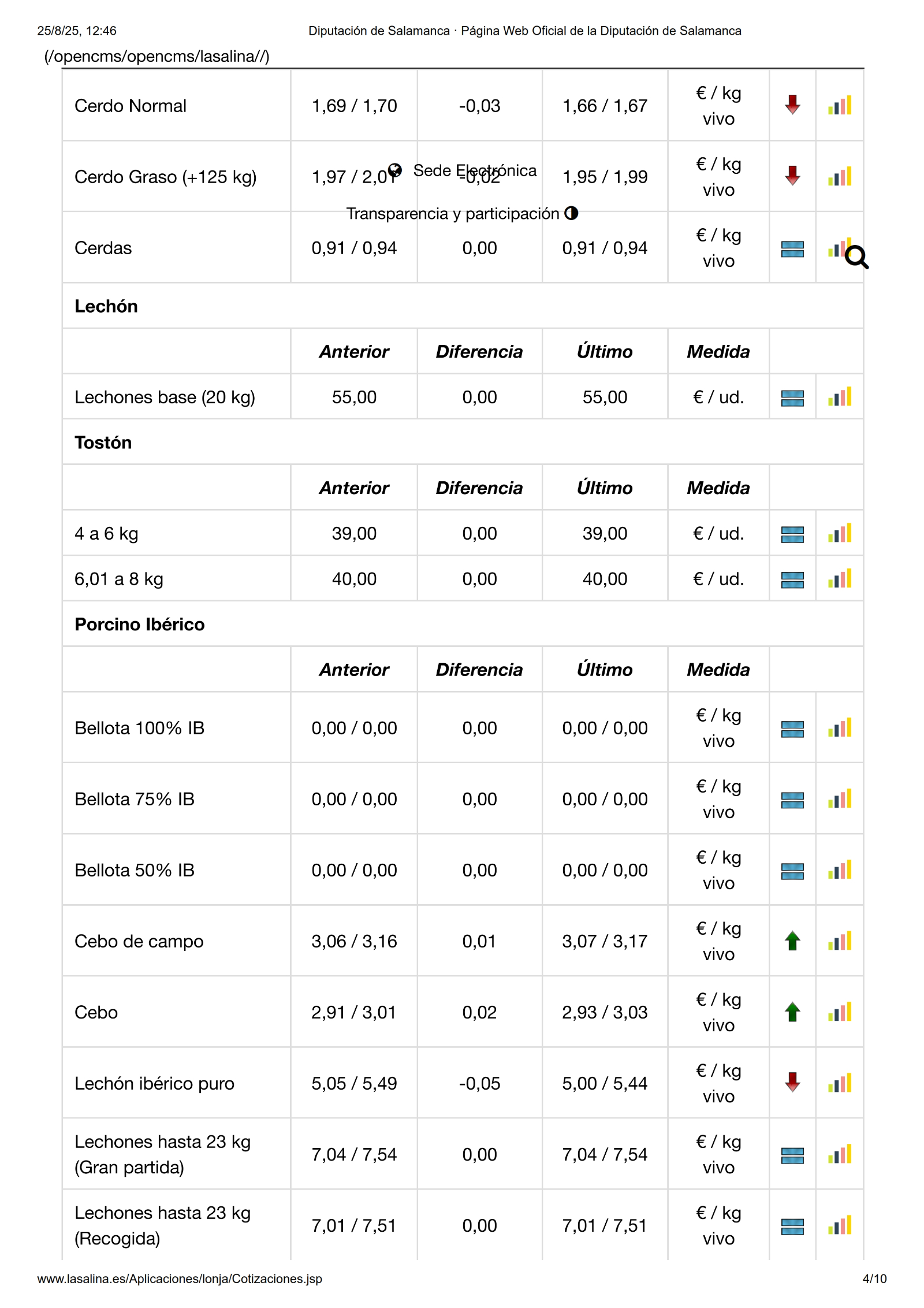Open the chart icon for Cerdo Normal
Image resolution: width=924 pixels, height=1308 pixels.
click(x=839, y=106)
